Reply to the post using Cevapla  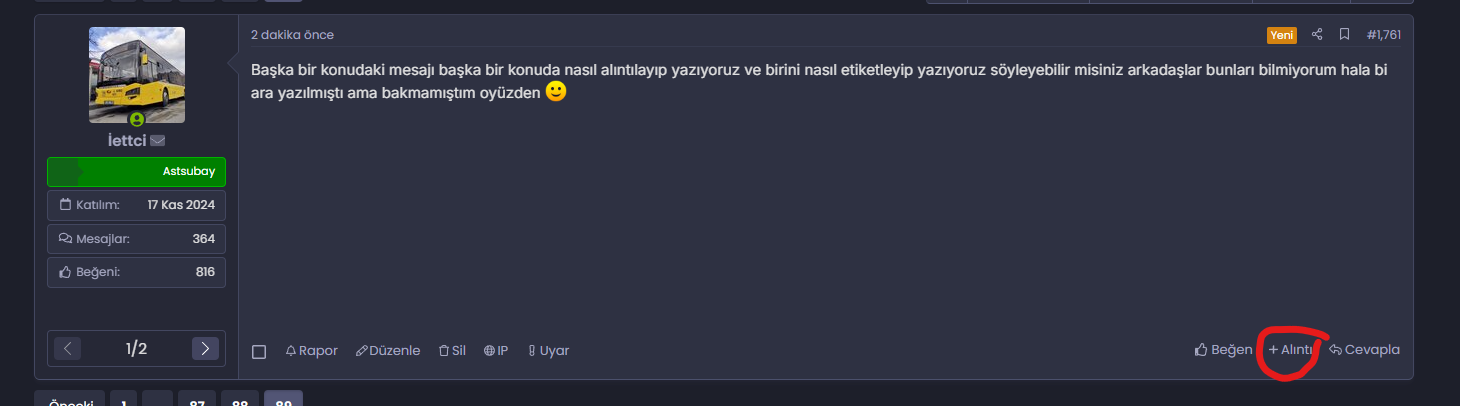tap(1364, 350)
